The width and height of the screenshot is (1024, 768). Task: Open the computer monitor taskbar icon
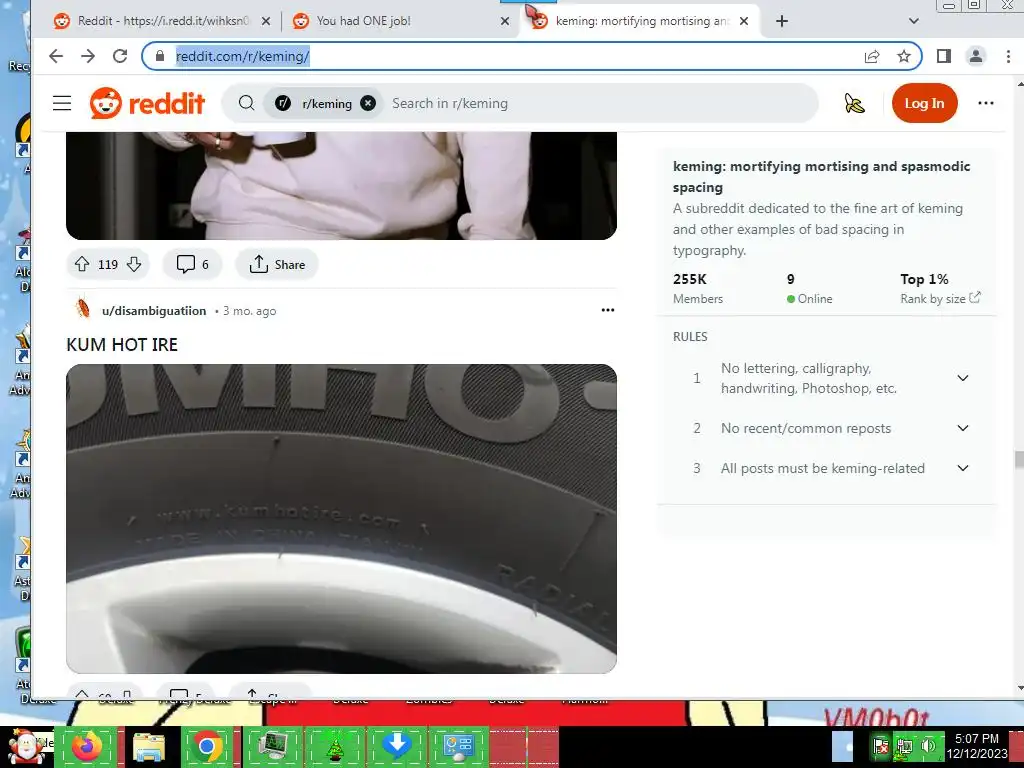[272, 746]
